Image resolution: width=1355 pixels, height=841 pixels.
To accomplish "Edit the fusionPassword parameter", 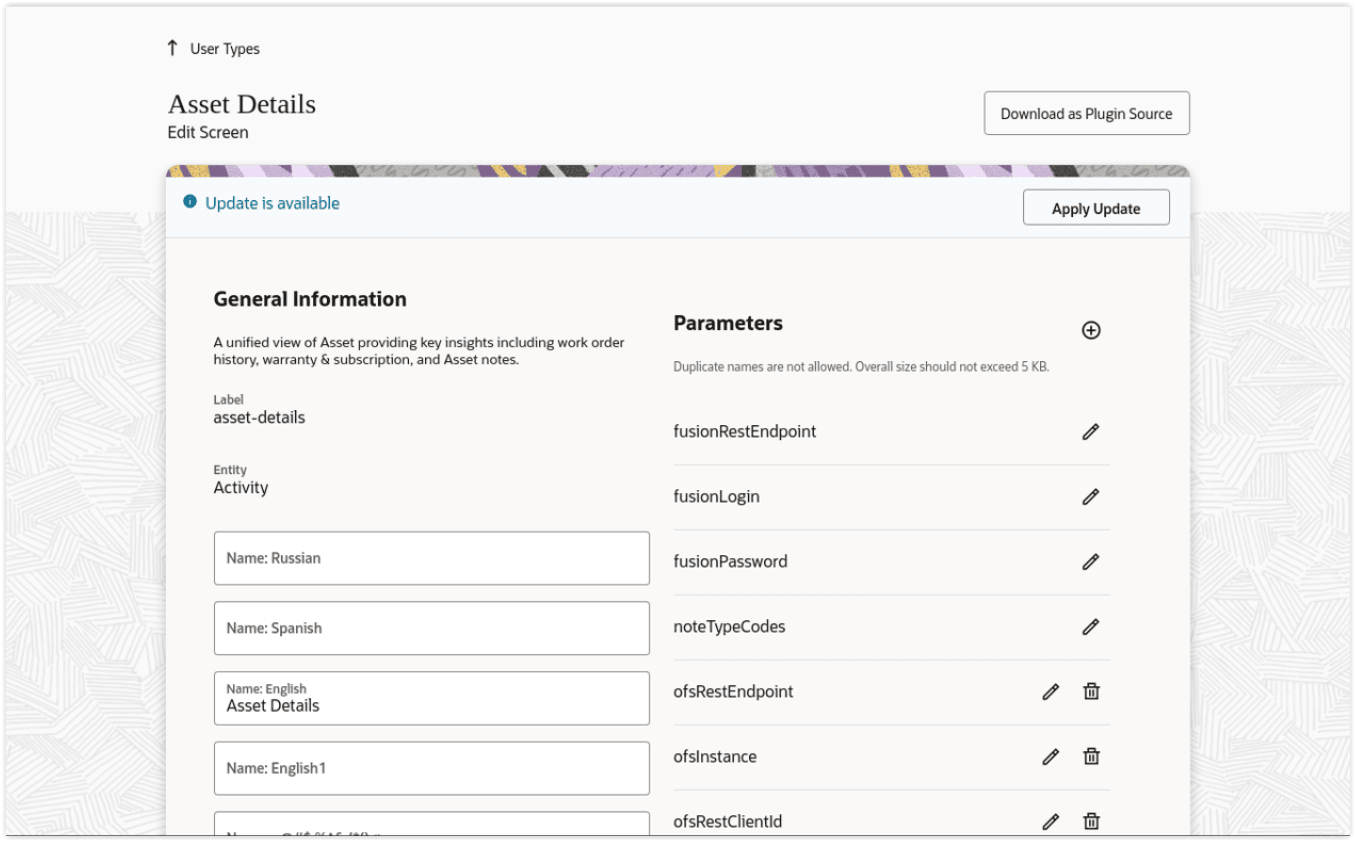I will 1091,562.
